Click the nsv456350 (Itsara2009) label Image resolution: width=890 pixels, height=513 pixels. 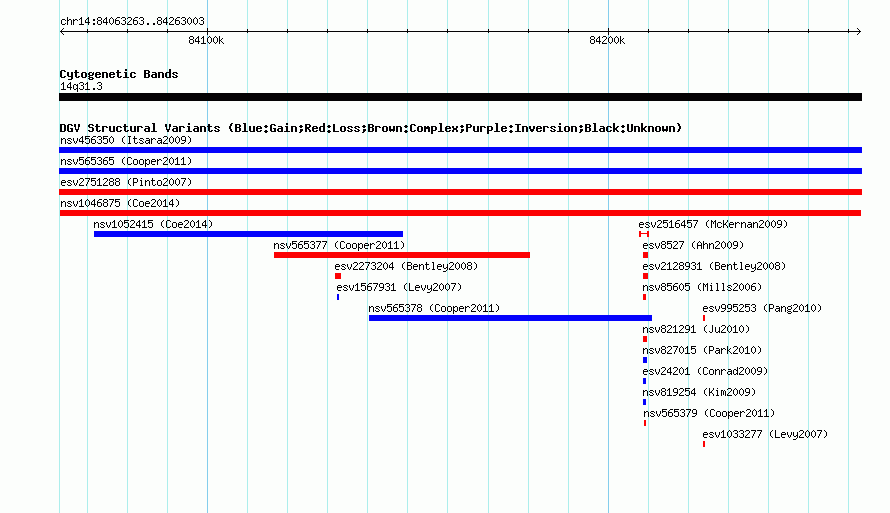click(x=126, y=140)
